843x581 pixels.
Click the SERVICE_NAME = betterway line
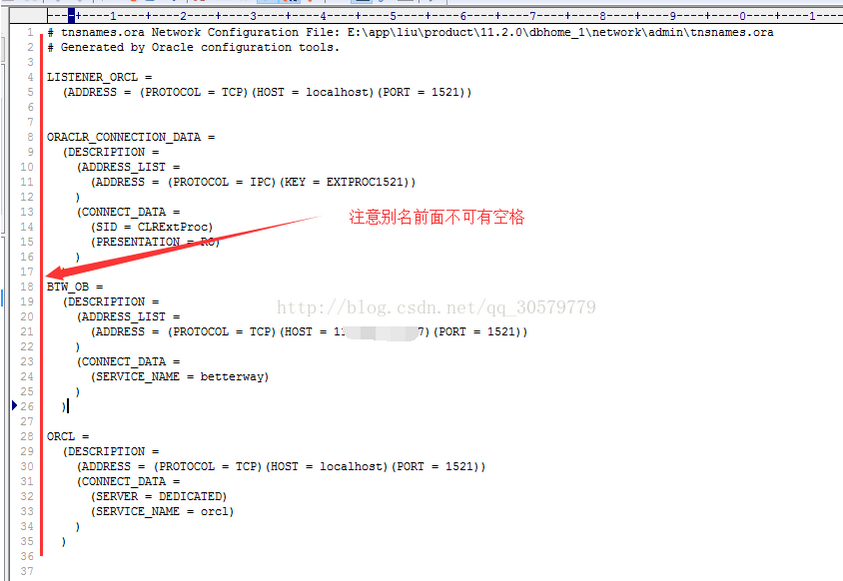click(x=180, y=376)
